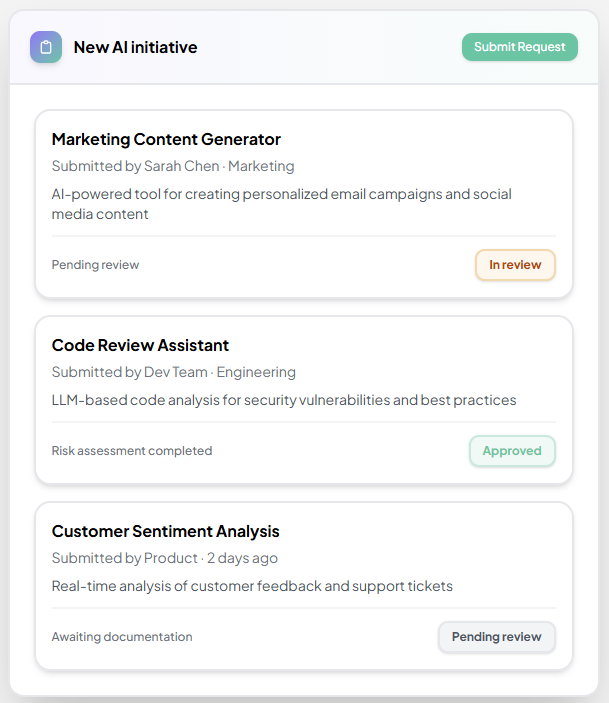
Task: Click the Risk assessment completed note
Action: (132, 451)
